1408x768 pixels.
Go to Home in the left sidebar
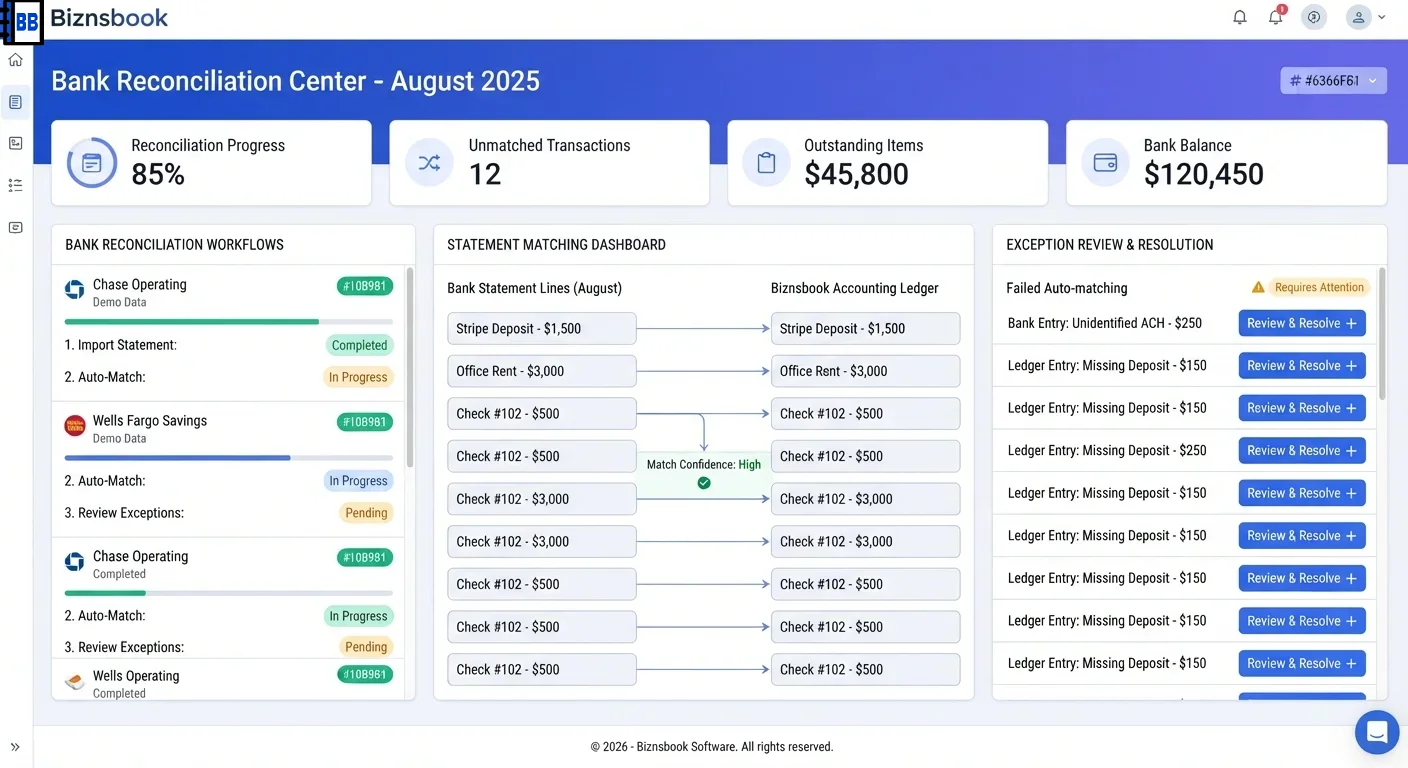pos(16,60)
